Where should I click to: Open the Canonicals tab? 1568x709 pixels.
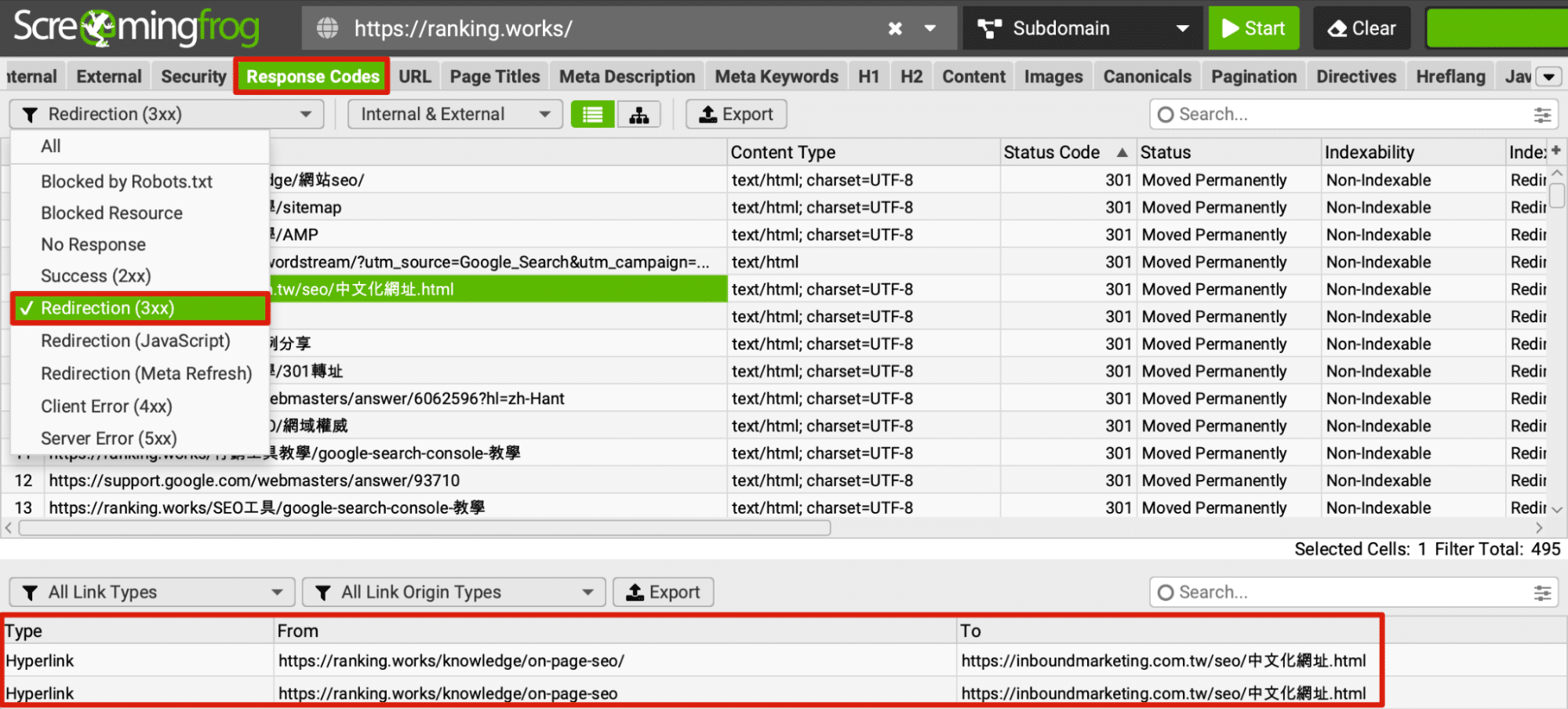pos(1146,77)
